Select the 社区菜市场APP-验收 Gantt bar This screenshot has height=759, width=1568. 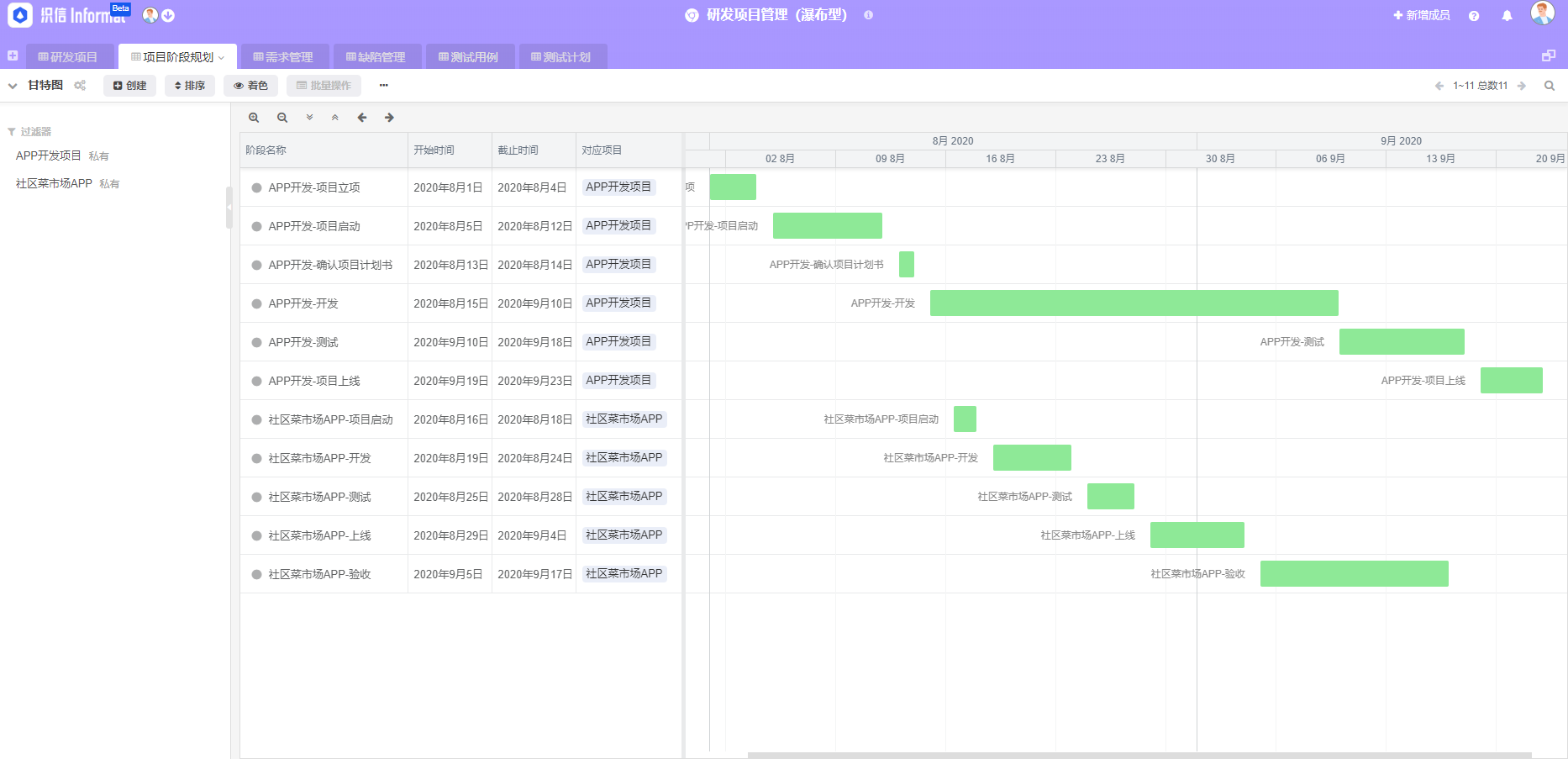1354,573
